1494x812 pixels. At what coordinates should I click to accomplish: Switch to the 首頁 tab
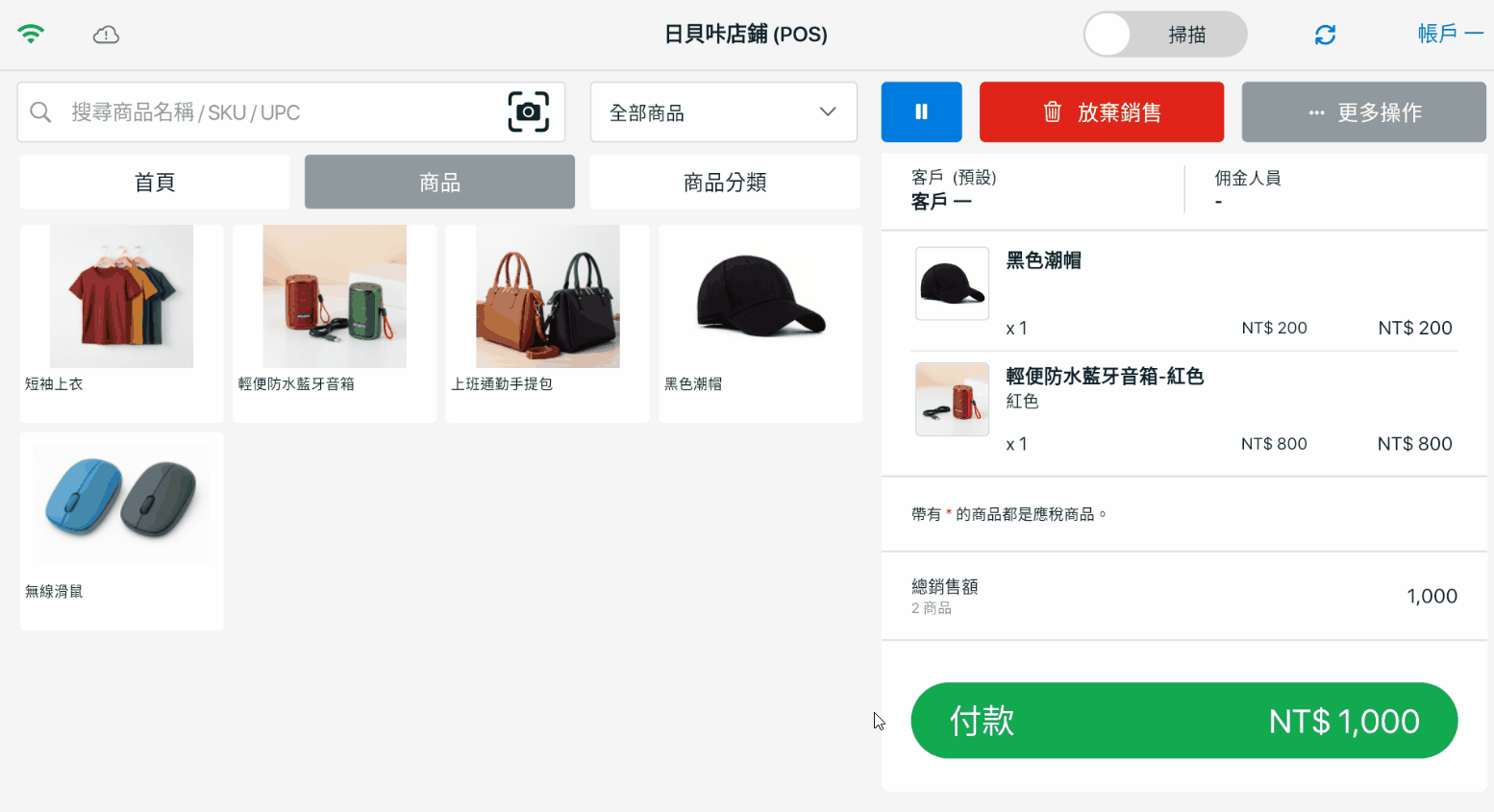(x=155, y=182)
